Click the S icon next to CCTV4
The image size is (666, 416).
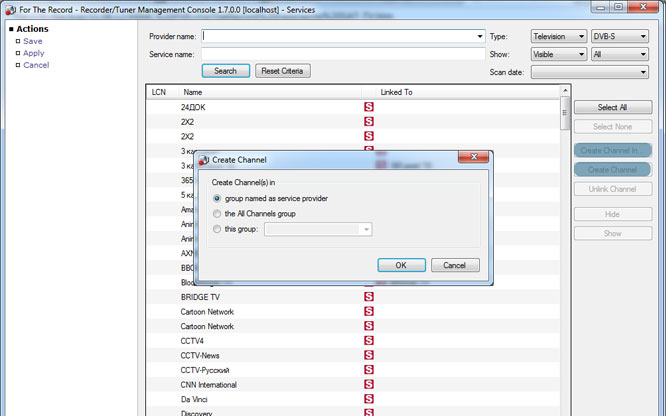click(x=367, y=341)
